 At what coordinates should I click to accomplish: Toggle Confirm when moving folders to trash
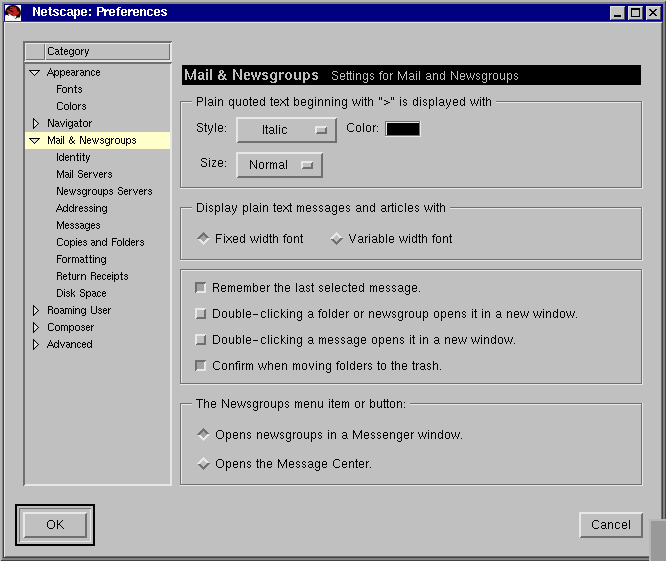click(x=201, y=366)
